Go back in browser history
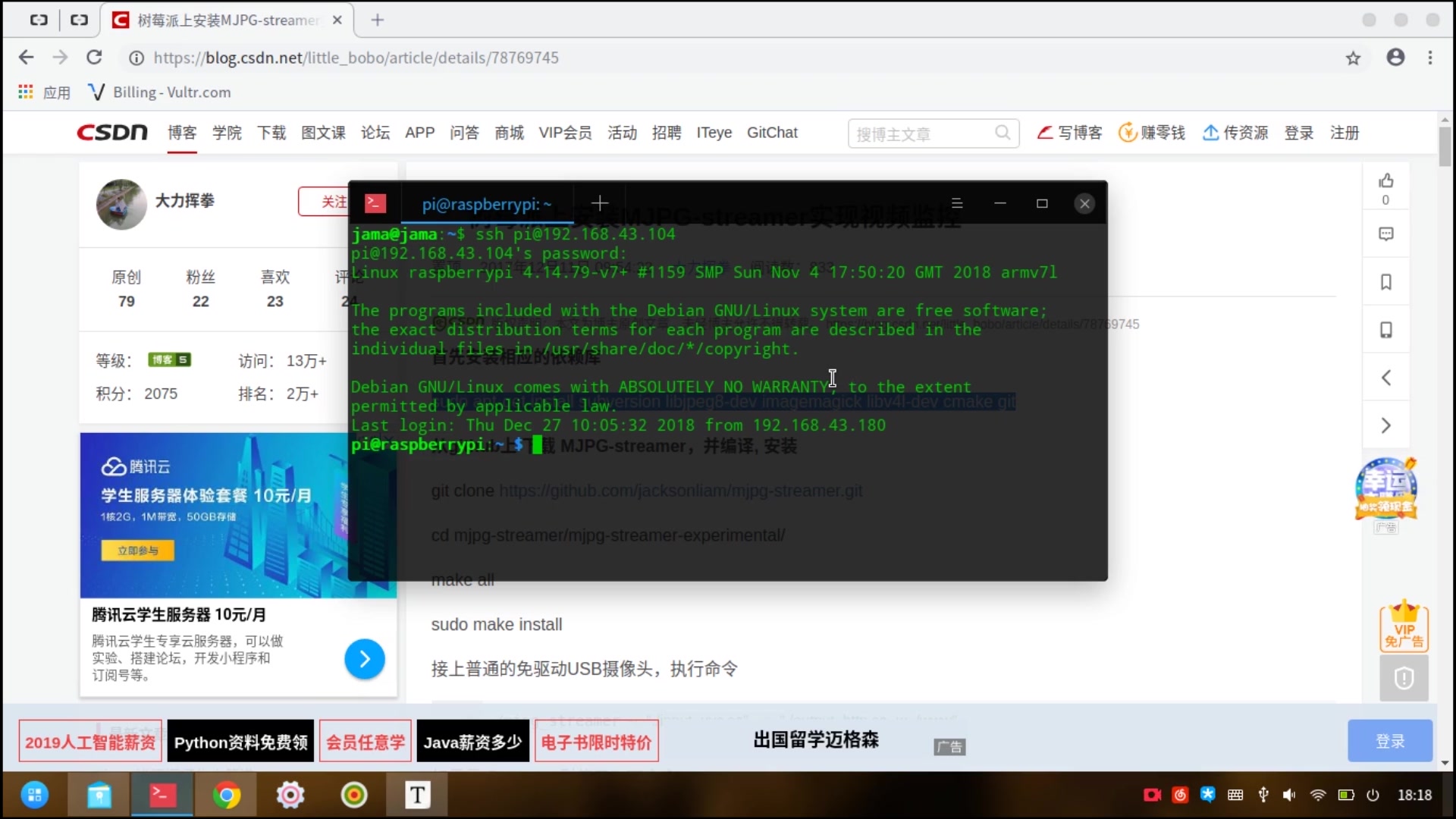Screen dimensions: 1456x819 pos(26,58)
